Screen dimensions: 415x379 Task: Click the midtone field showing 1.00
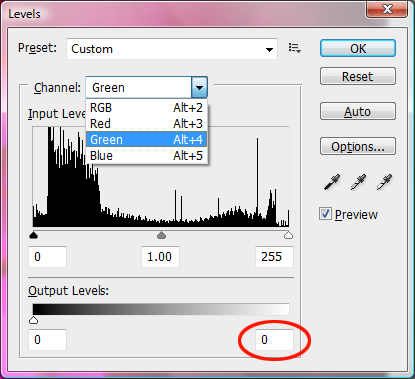pyautogui.click(x=160, y=257)
